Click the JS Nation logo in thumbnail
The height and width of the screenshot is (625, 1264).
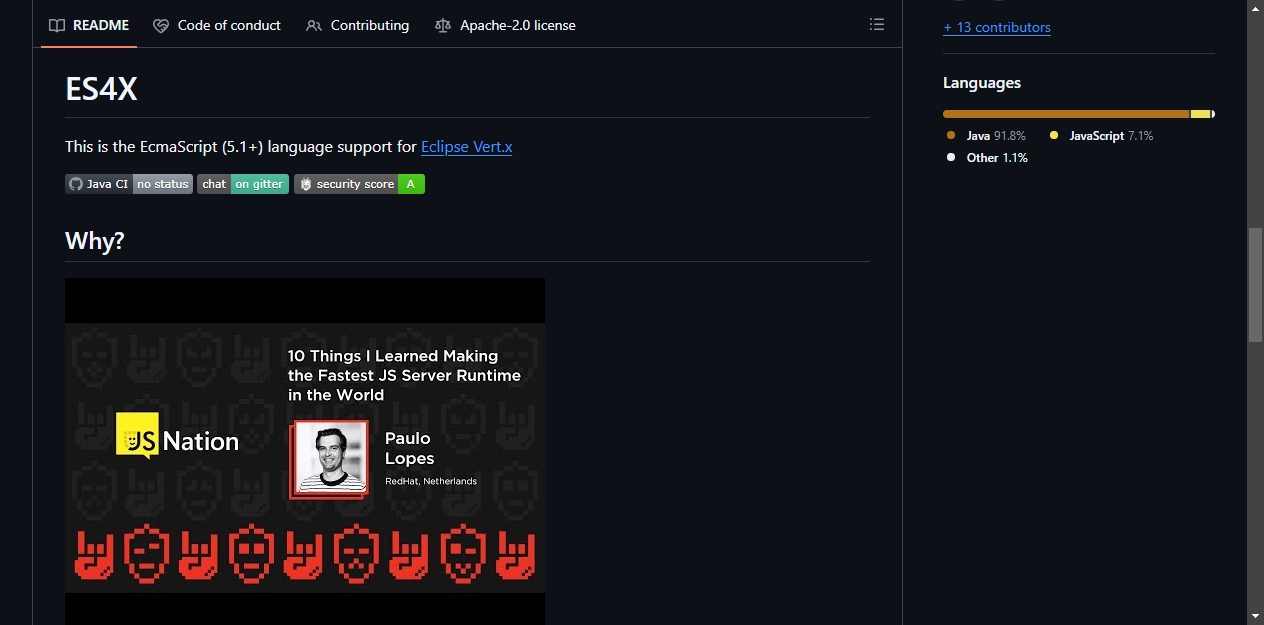(x=177, y=437)
